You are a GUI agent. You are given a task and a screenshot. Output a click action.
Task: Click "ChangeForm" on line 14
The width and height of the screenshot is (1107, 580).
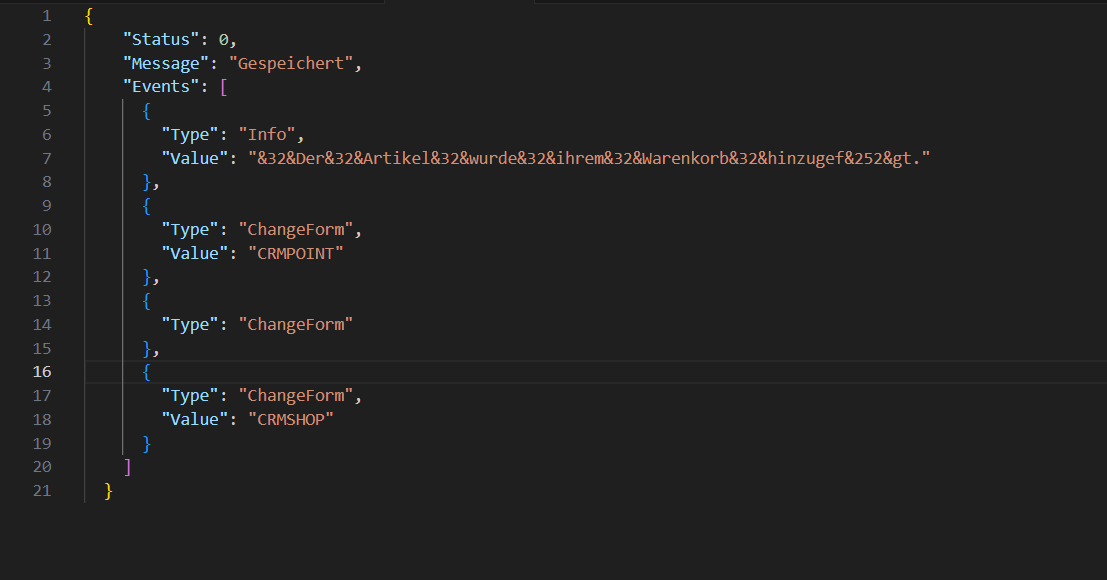[x=296, y=324]
